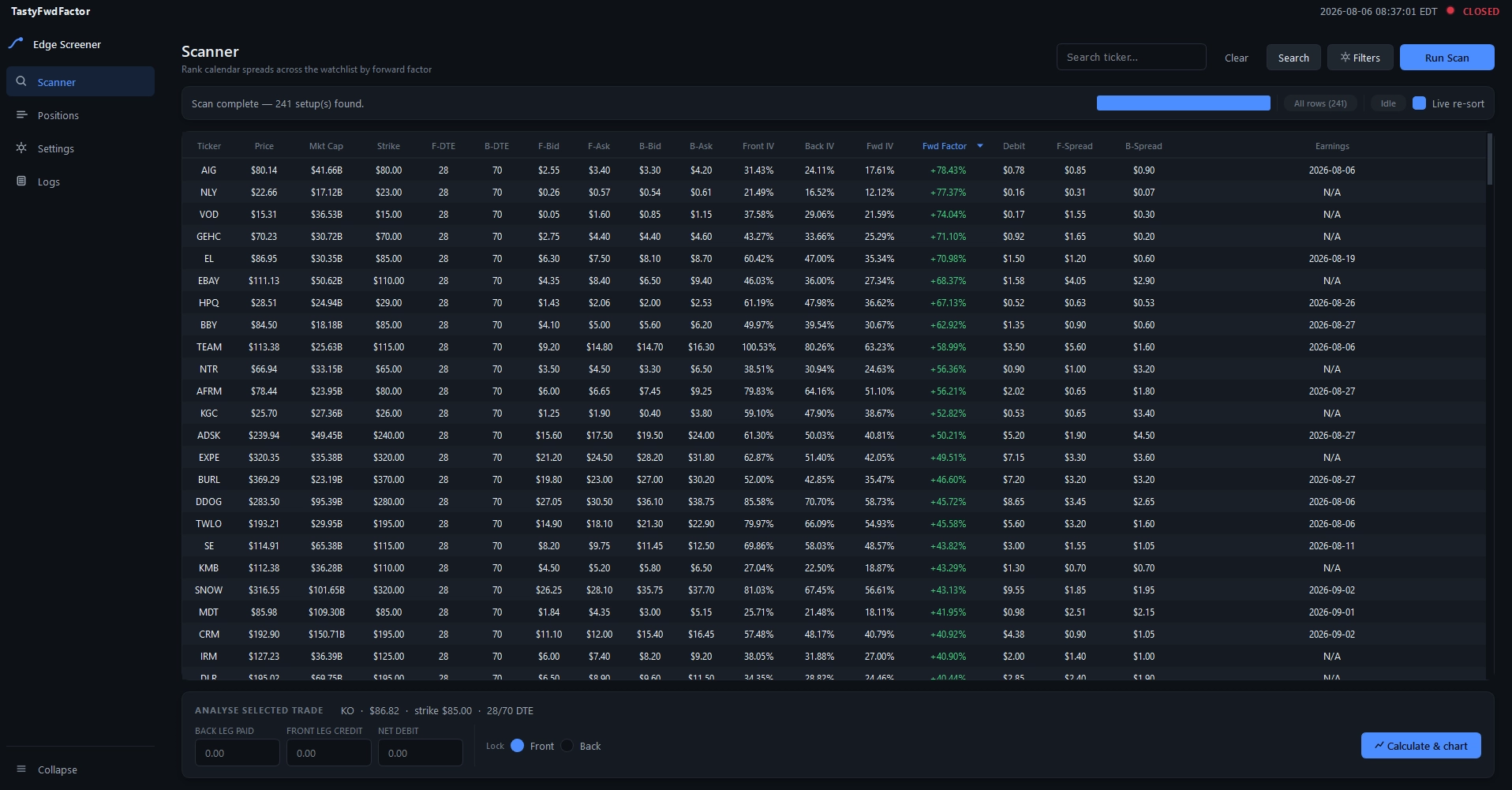Click the Logs document icon

pyautogui.click(x=21, y=181)
